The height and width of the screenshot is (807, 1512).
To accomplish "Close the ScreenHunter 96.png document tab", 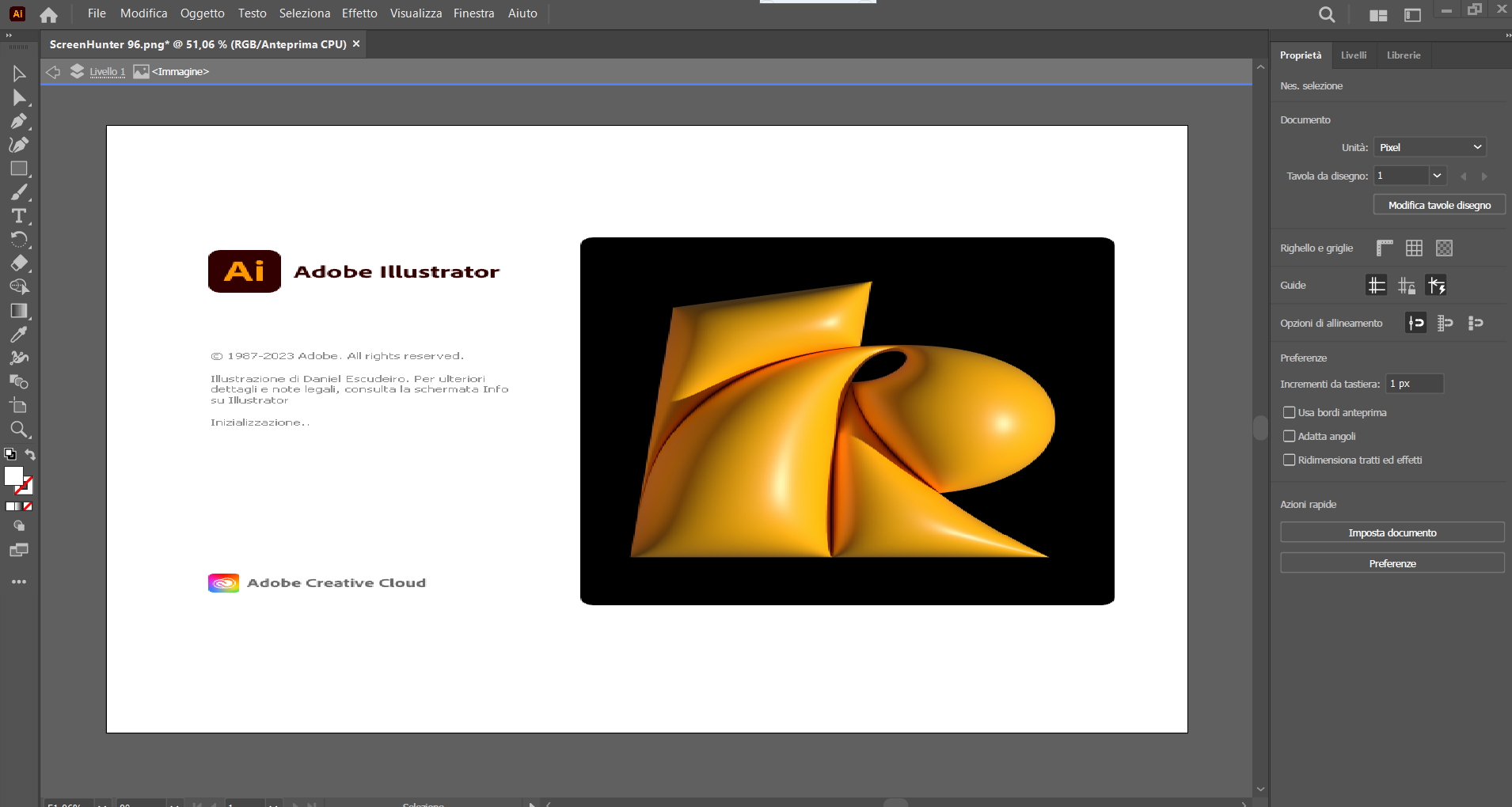I will [x=356, y=44].
